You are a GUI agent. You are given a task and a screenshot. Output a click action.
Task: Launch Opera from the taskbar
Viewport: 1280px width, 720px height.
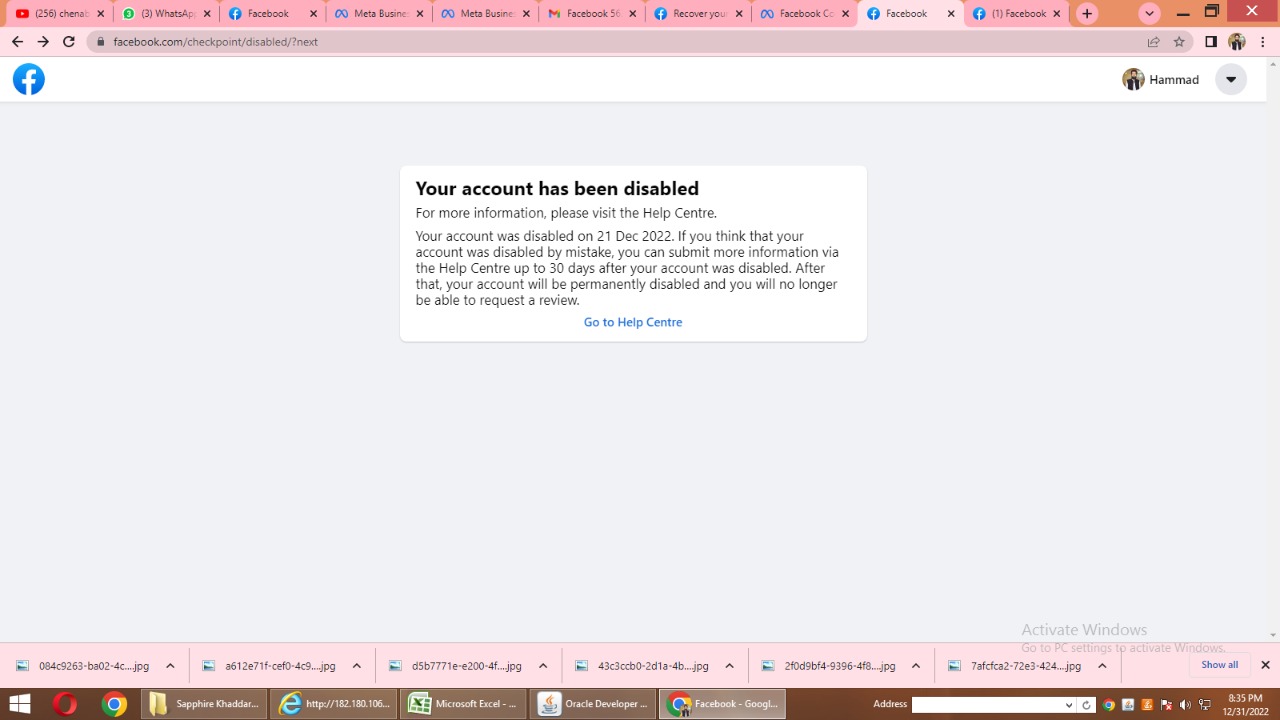(x=65, y=704)
